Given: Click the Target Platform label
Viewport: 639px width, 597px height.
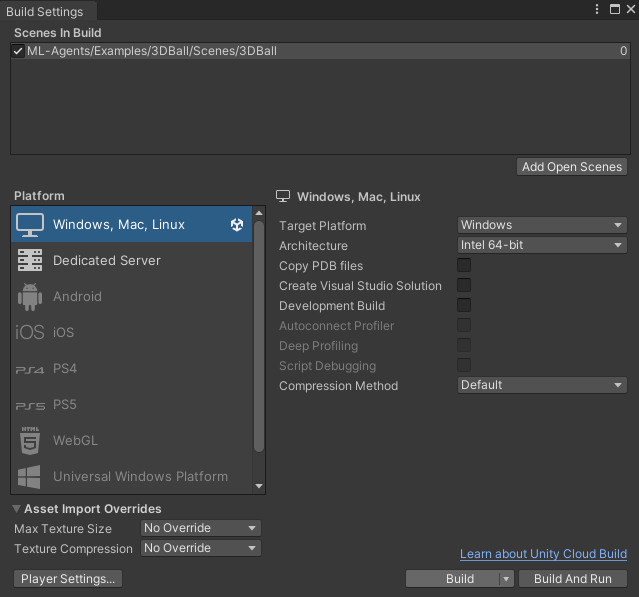Looking at the screenshot, I should [322, 226].
